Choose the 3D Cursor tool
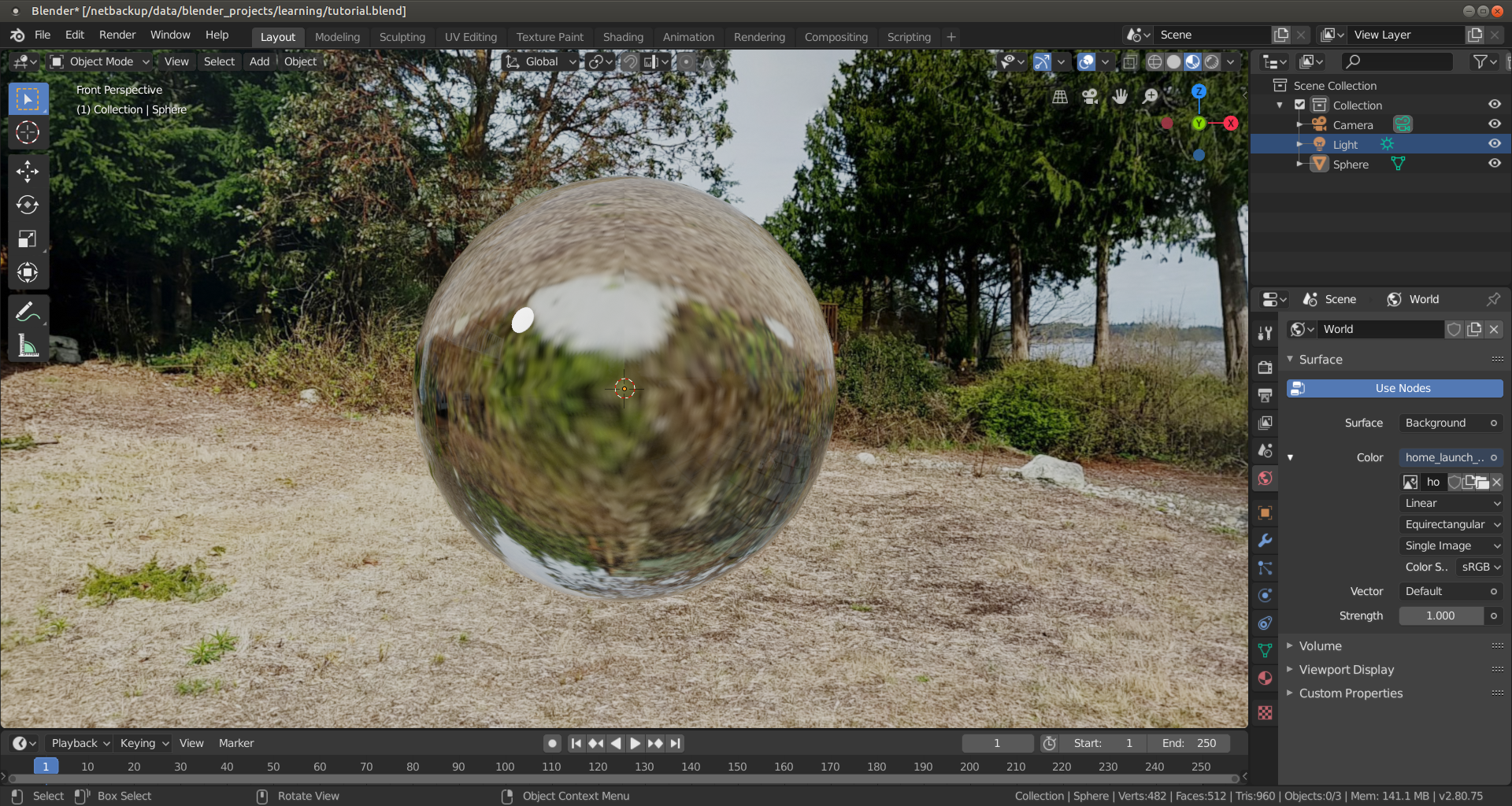 point(28,133)
